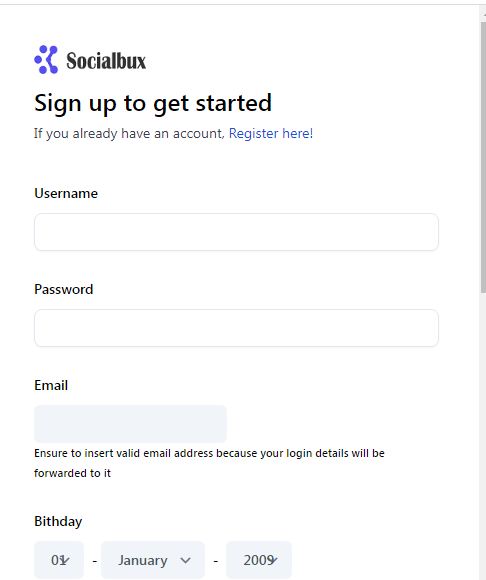Click the vertical scrollbar thumb

(x=483, y=157)
